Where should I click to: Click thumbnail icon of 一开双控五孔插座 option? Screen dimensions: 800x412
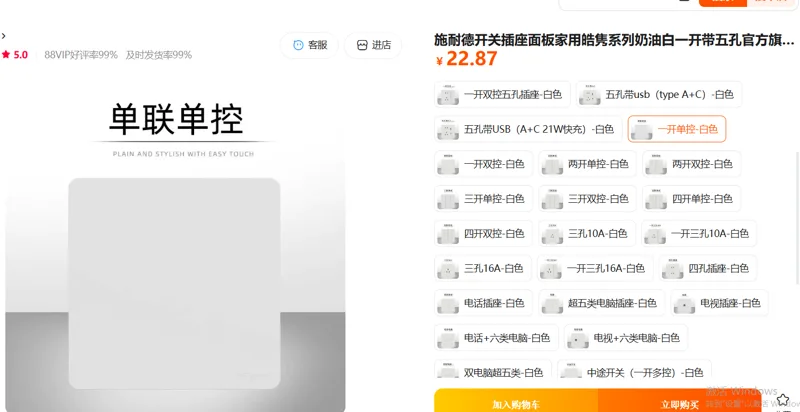pos(447,95)
